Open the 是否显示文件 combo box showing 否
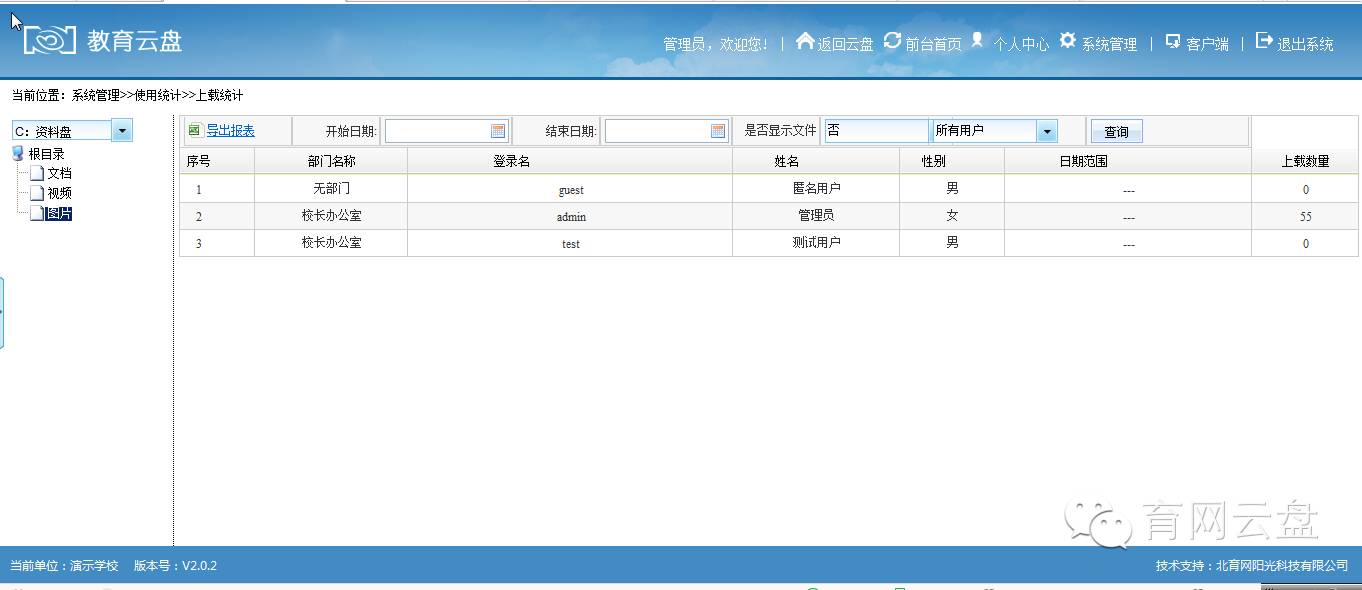The width and height of the screenshot is (1362, 590). (x=876, y=131)
